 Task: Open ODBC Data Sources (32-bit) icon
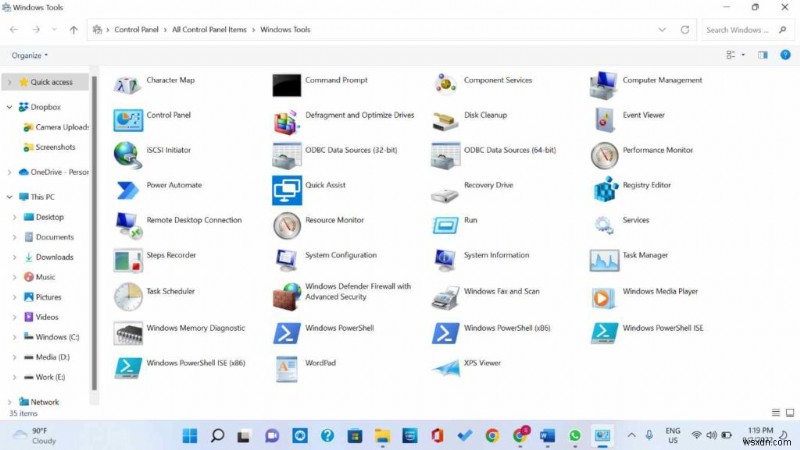click(x=286, y=155)
